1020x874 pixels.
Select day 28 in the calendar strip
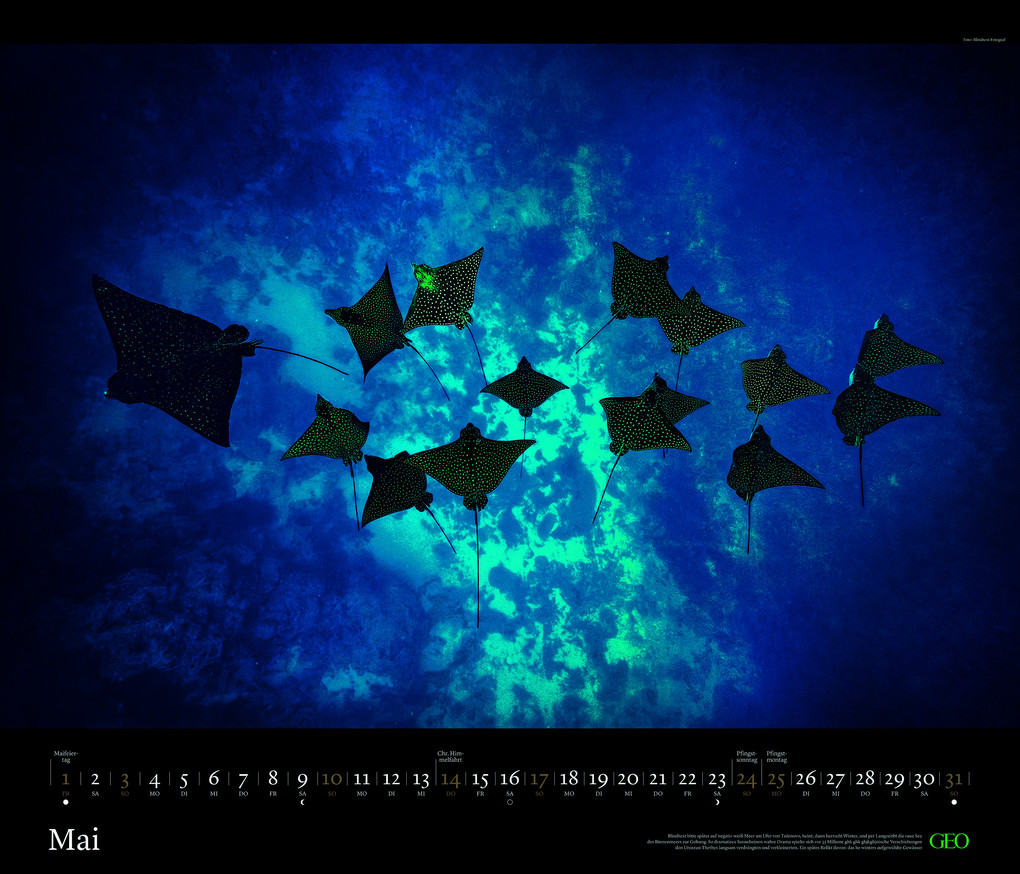click(865, 779)
